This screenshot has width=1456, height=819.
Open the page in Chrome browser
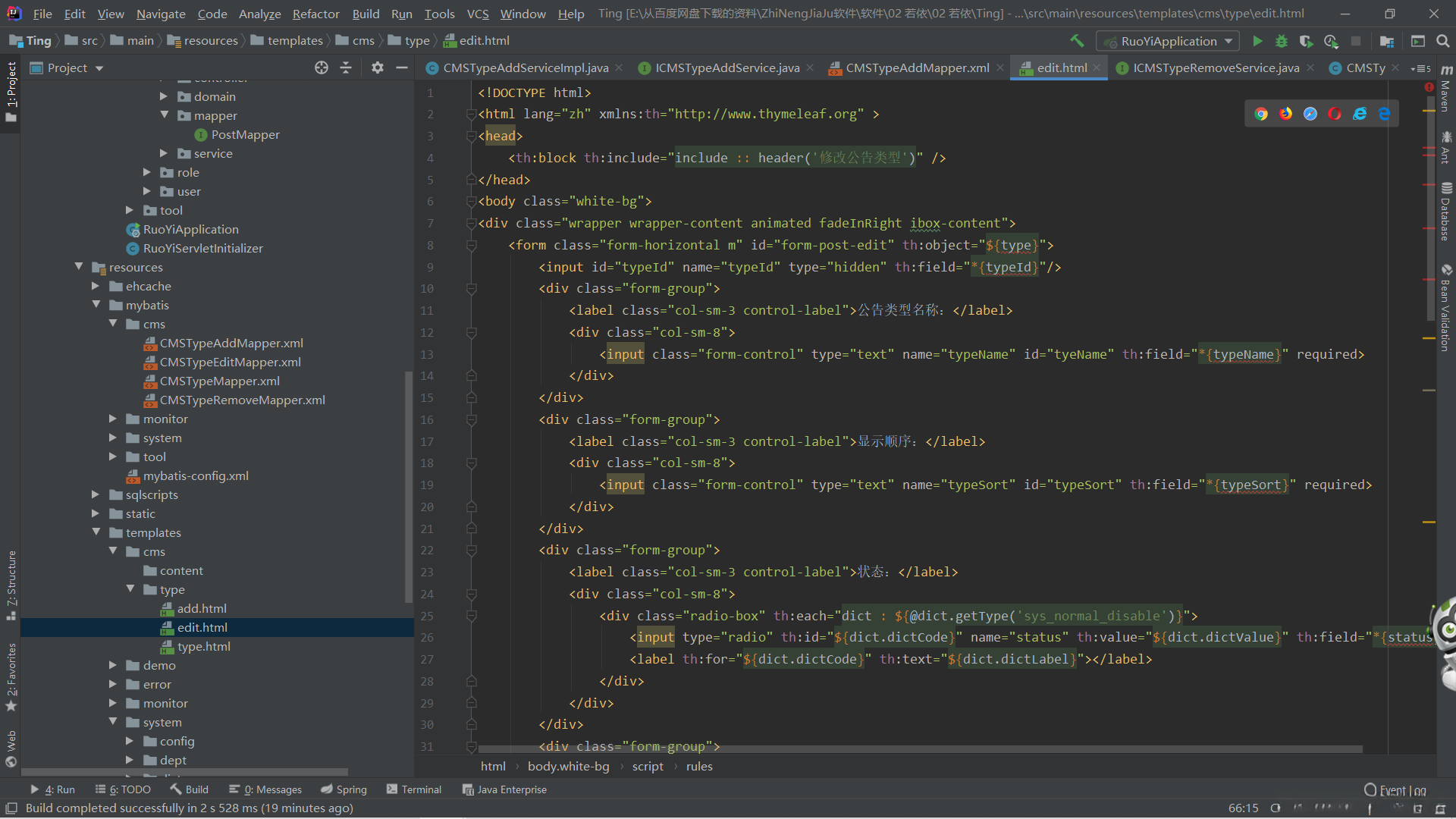[1261, 114]
